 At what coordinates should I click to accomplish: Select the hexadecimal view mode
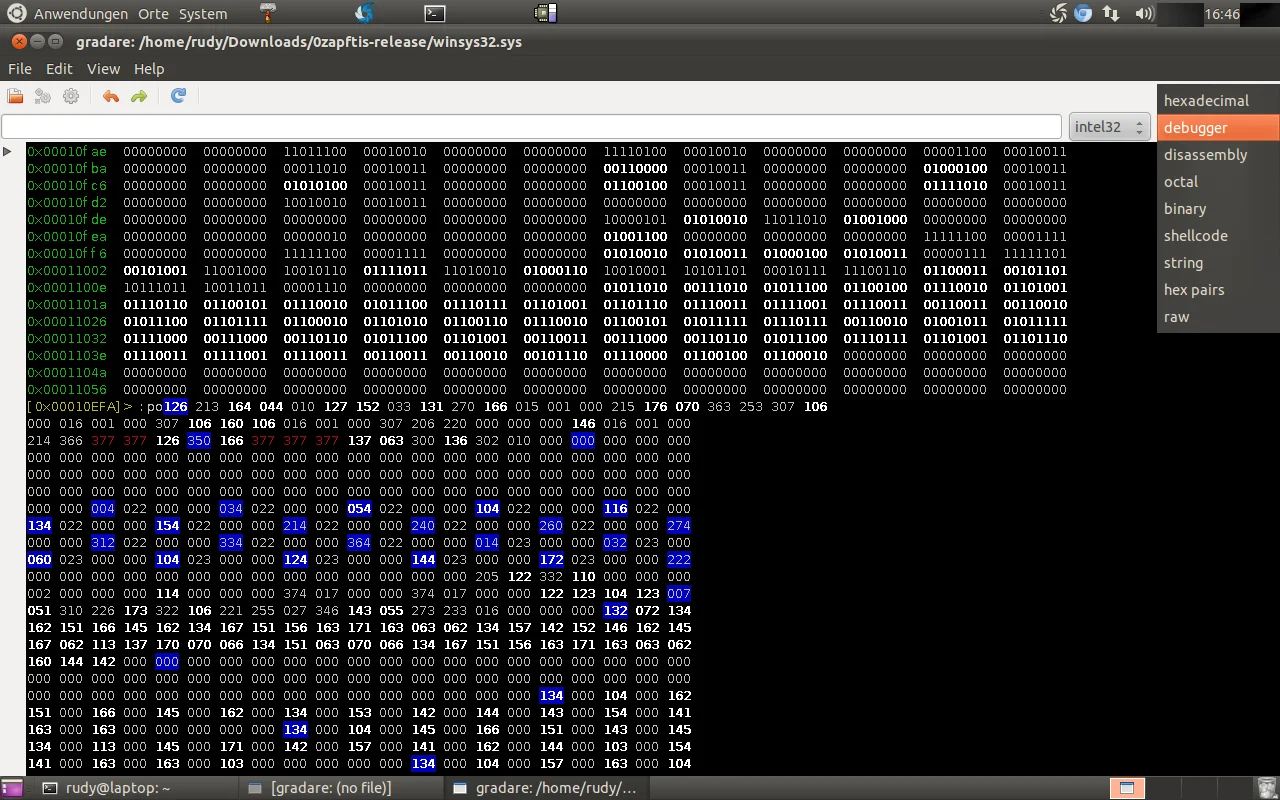1218,101
